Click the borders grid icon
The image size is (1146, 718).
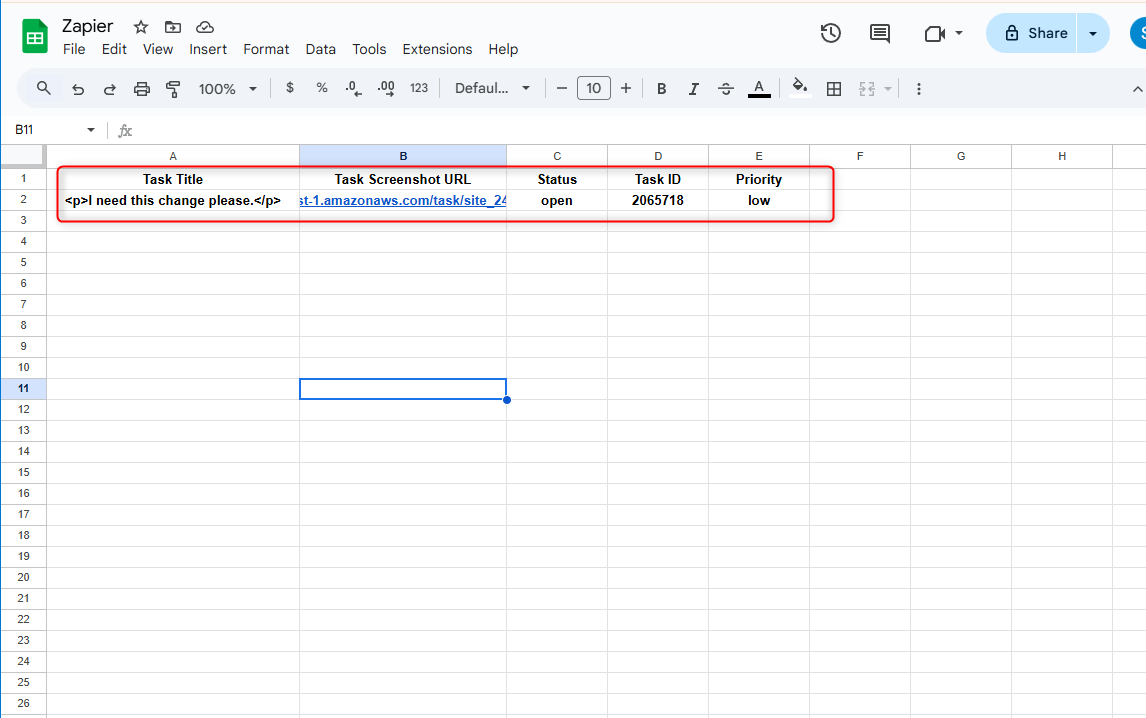pyautogui.click(x=834, y=89)
